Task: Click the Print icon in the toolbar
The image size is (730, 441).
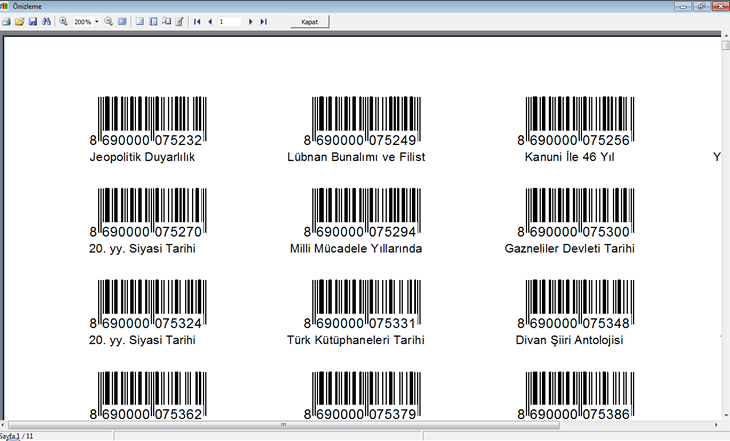Action: (6, 21)
